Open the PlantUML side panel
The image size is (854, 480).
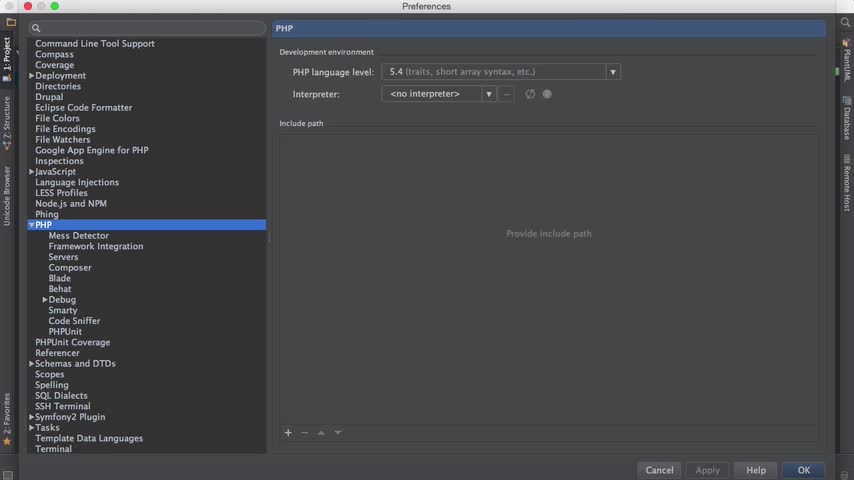[x=847, y=60]
